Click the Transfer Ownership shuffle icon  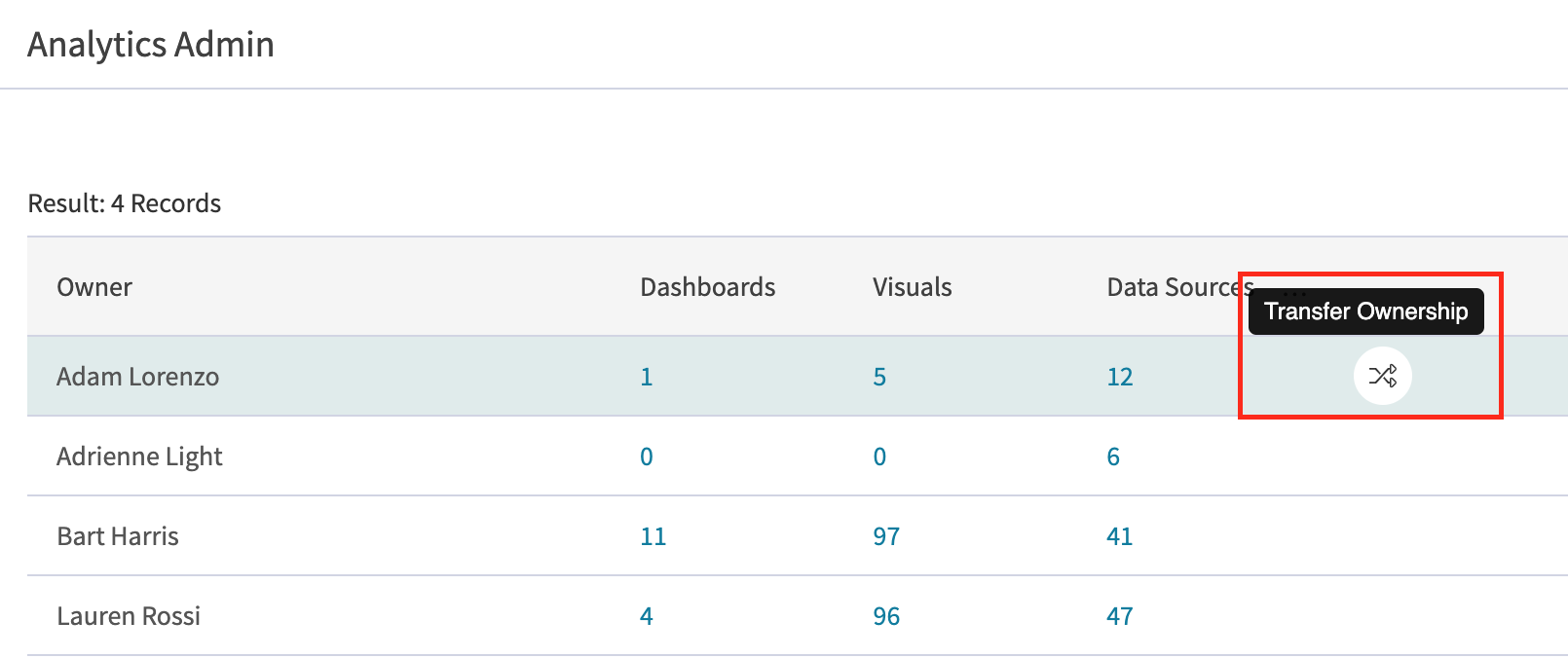(x=1382, y=376)
